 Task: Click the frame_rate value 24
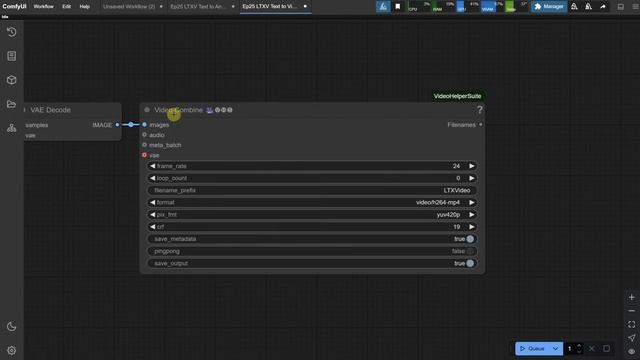click(456, 166)
